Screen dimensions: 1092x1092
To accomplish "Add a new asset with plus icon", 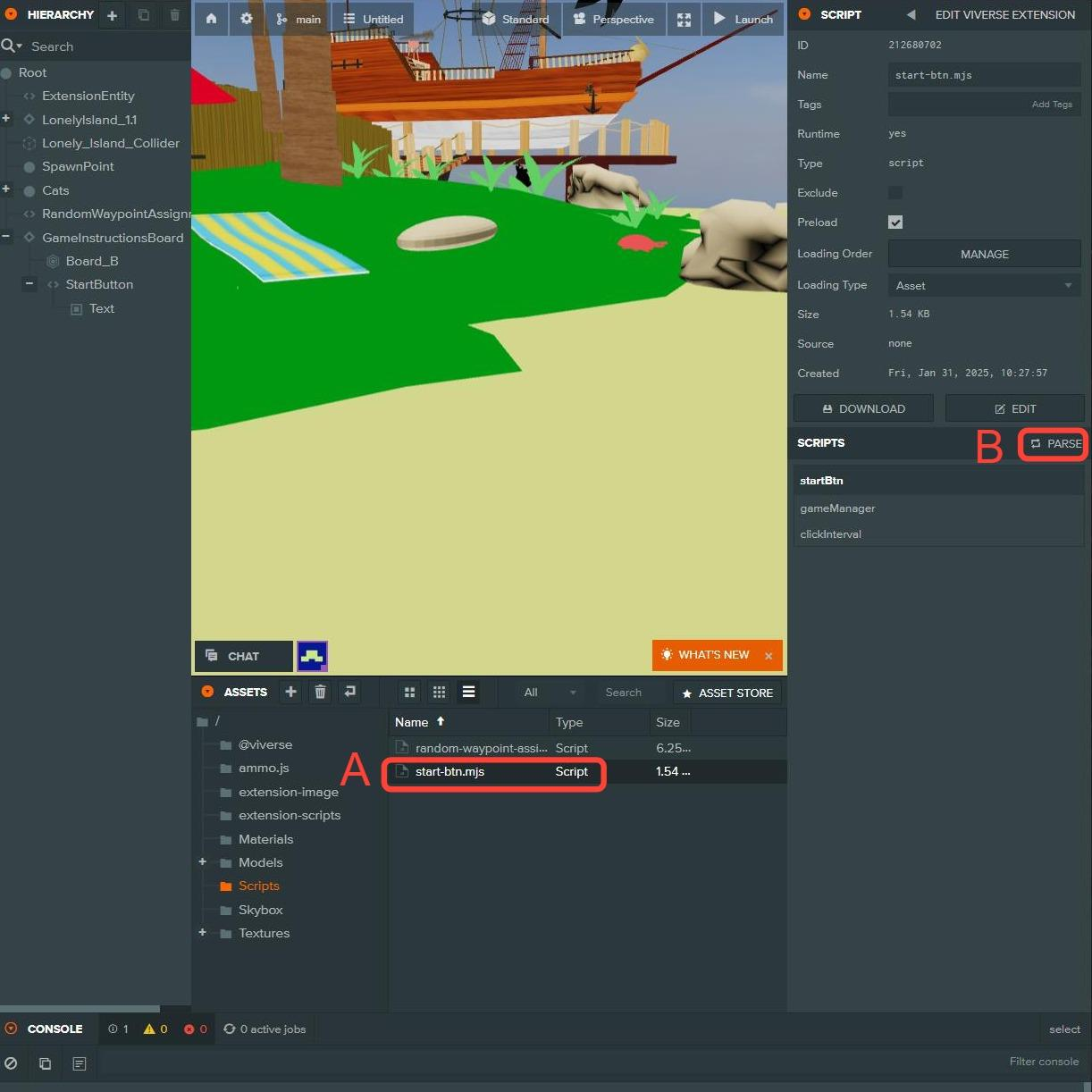I will point(290,692).
